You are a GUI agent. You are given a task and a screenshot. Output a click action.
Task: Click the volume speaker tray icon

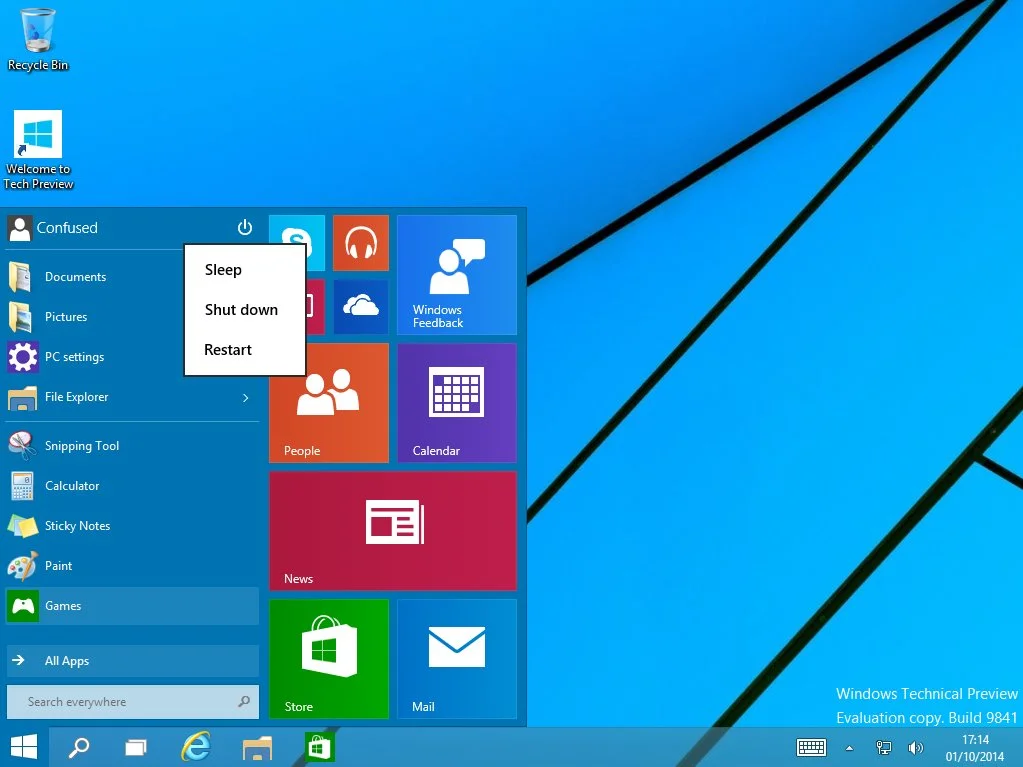(x=916, y=747)
